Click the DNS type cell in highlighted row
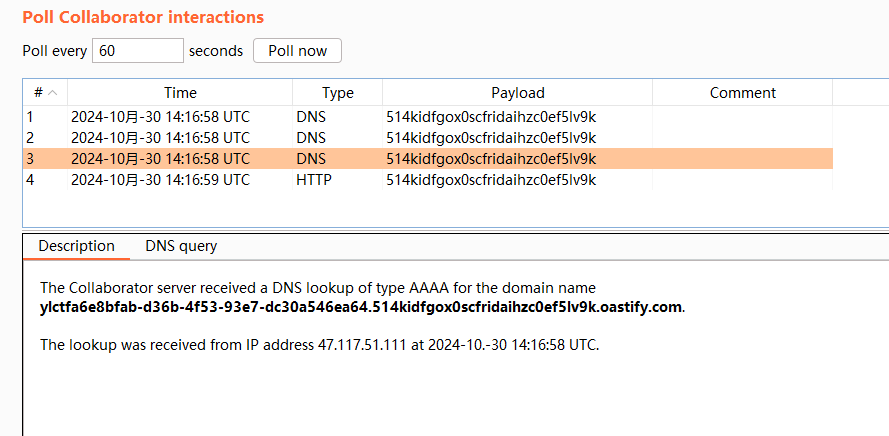Screen dimensions: 889x436 pos(311,159)
